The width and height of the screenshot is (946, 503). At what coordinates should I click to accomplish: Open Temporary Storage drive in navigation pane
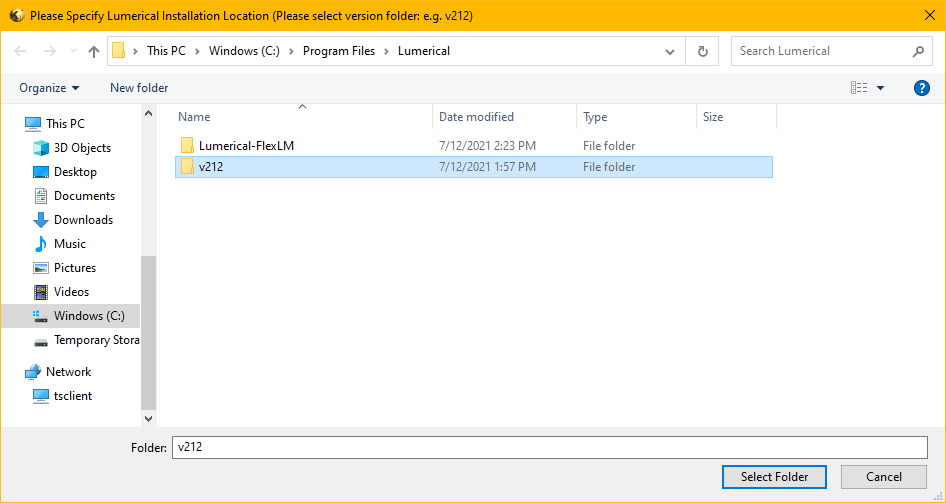pos(97,340)
